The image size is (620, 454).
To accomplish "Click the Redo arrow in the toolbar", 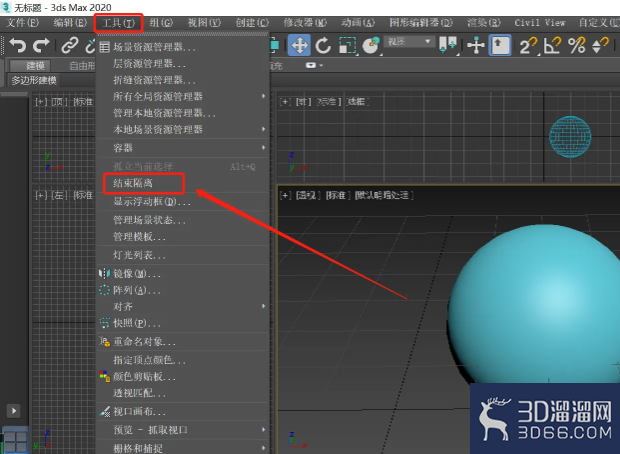I will coord(42,45).
